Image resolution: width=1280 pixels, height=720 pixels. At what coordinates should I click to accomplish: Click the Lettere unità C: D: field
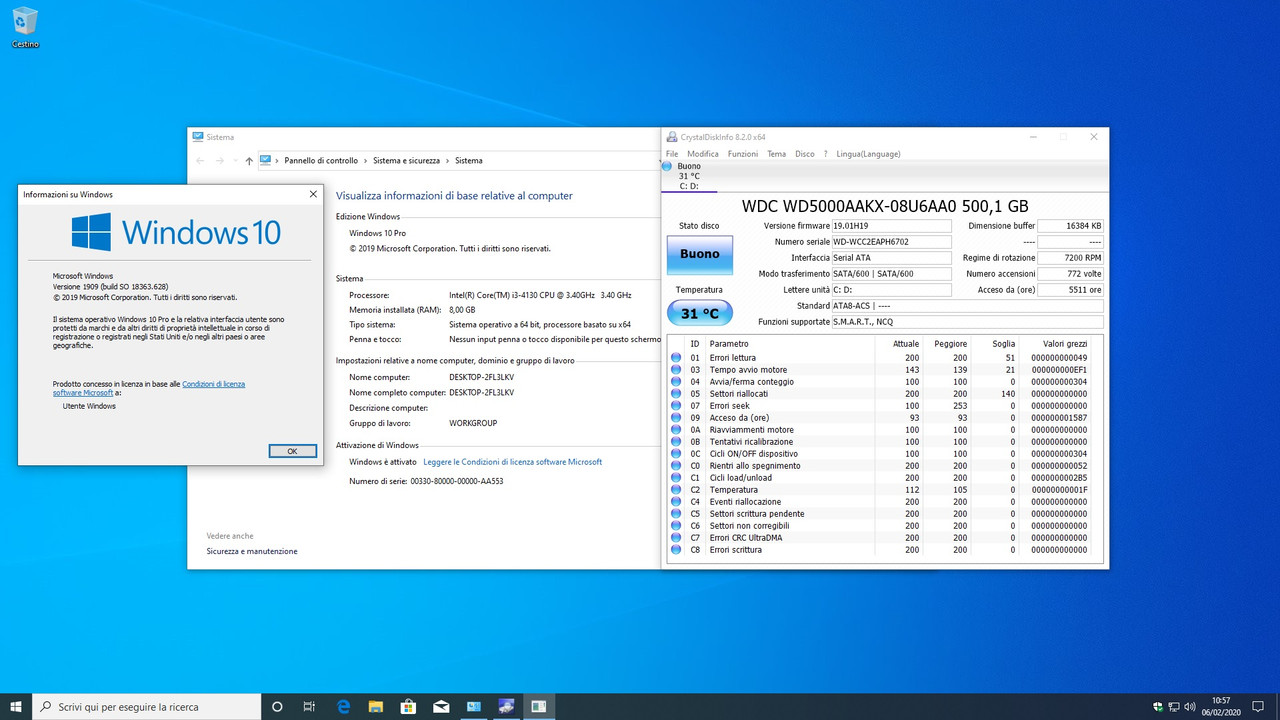pos(892,290)
